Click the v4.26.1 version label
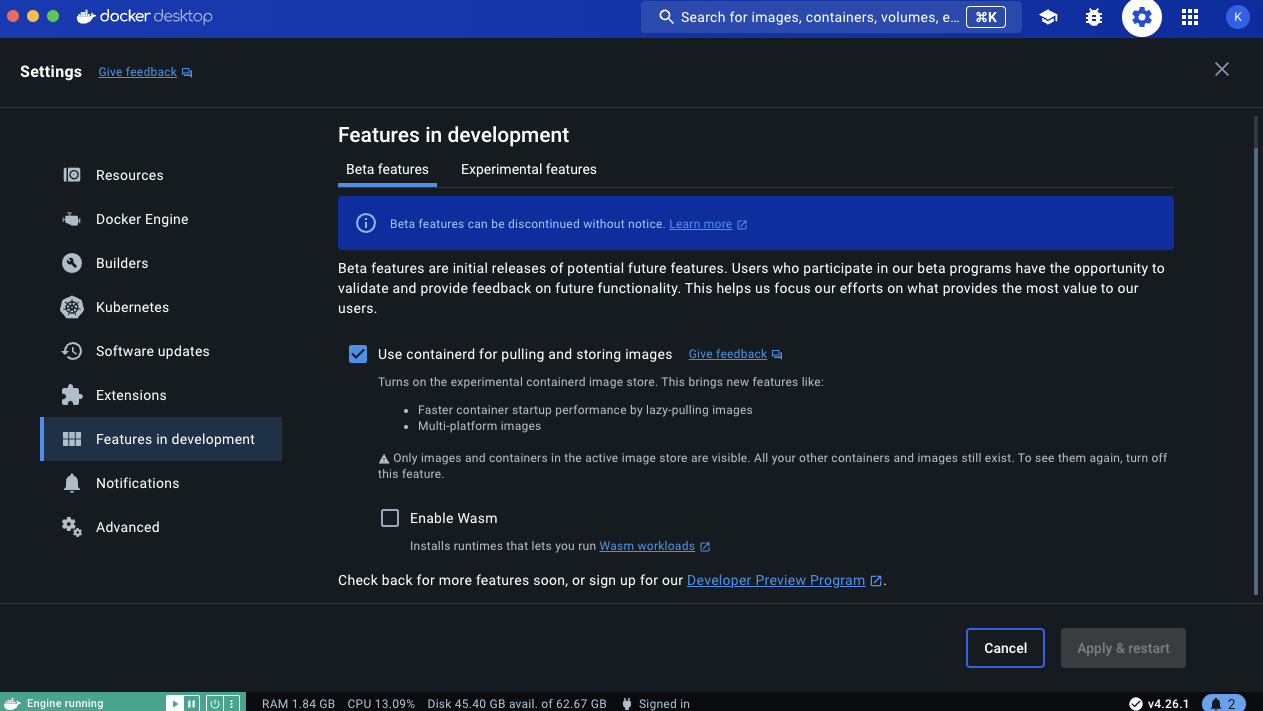 point(1168,703)
